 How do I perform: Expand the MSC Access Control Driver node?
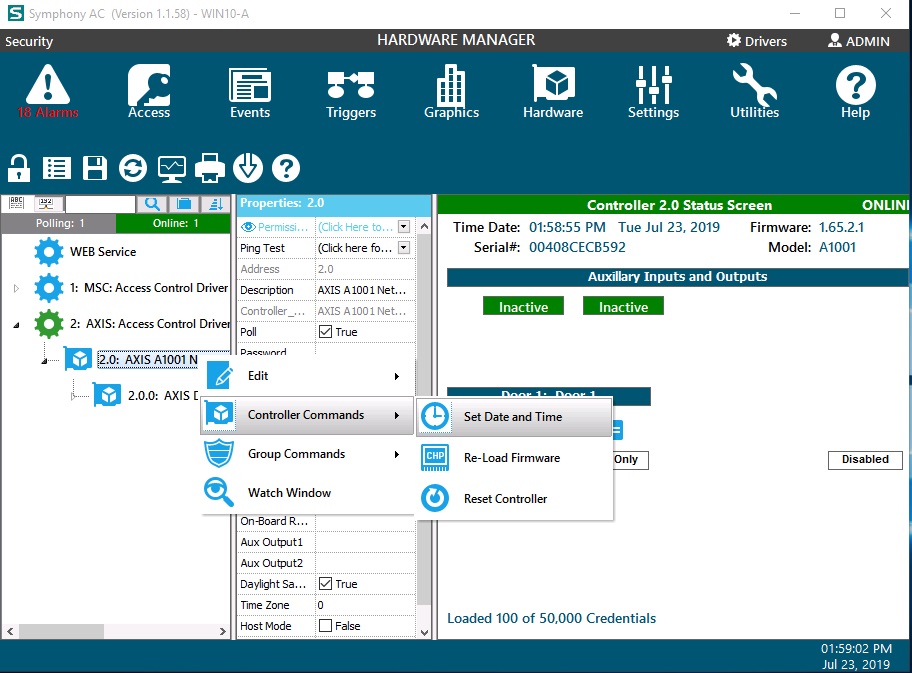point(16,288)
